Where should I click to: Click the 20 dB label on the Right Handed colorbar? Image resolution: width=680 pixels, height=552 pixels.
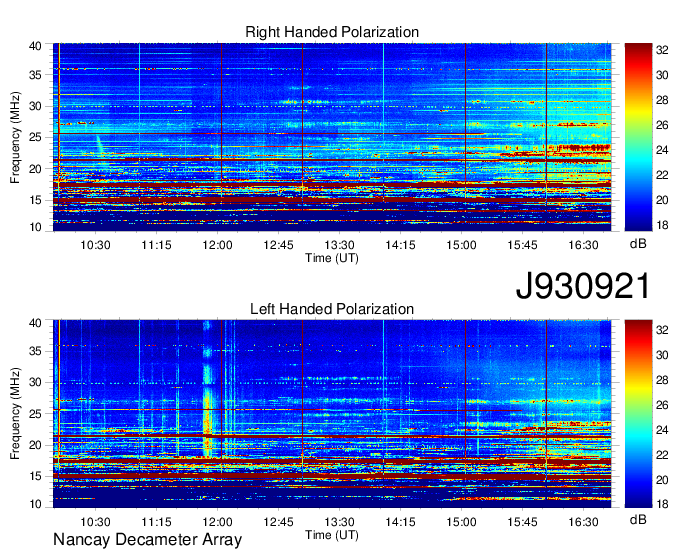[x=662, y=200]
